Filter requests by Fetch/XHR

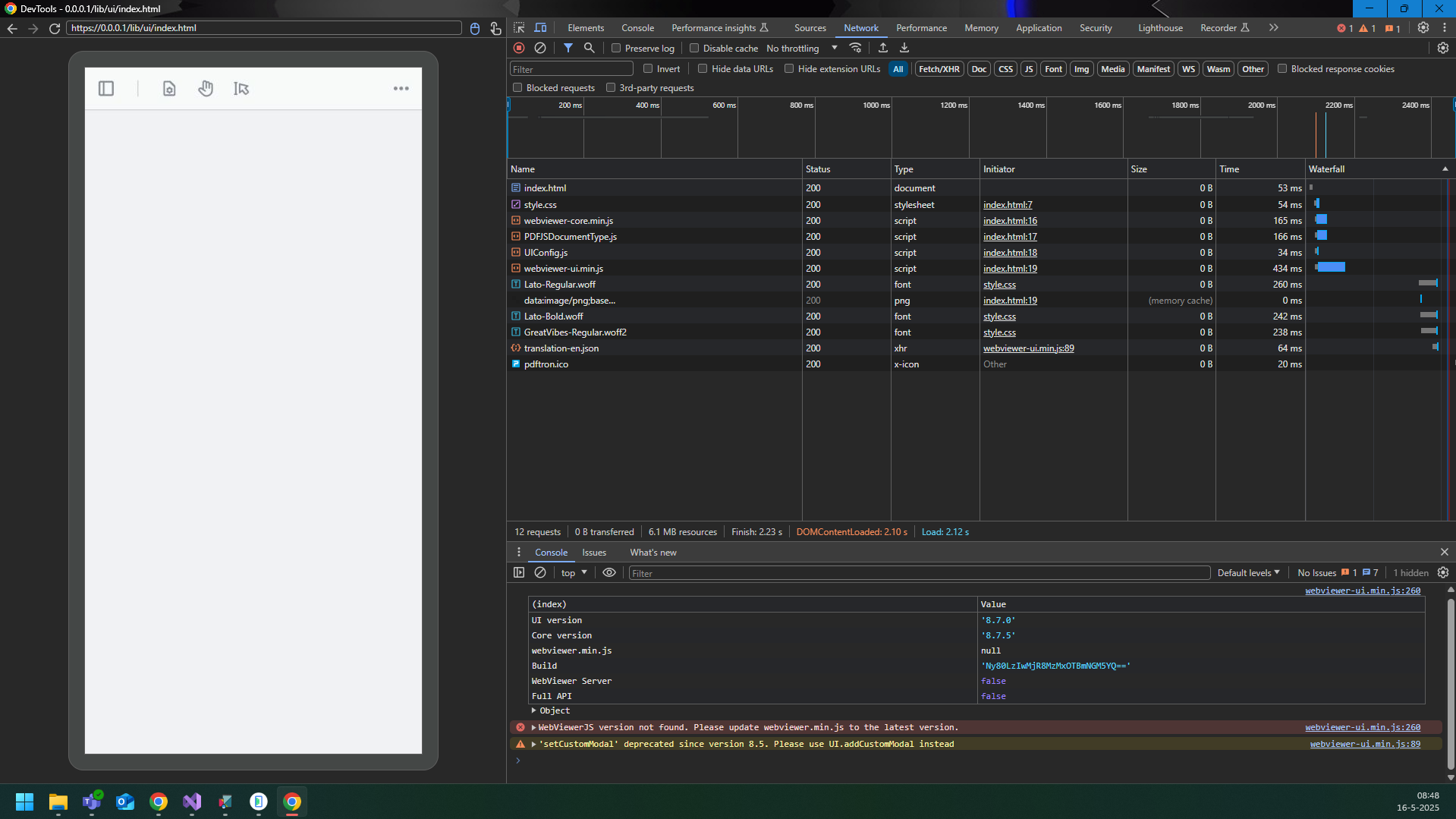[939, 69]
